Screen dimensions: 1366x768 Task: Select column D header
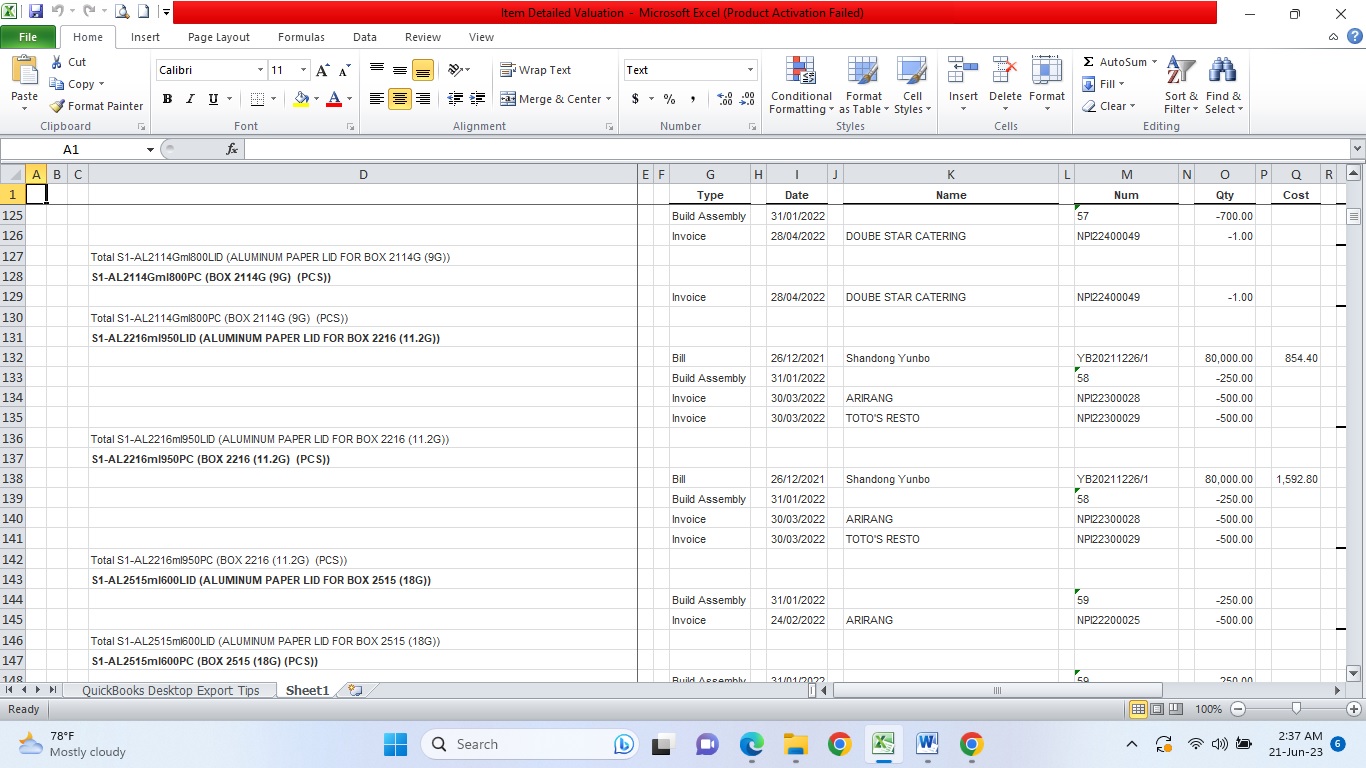(363, 174)
